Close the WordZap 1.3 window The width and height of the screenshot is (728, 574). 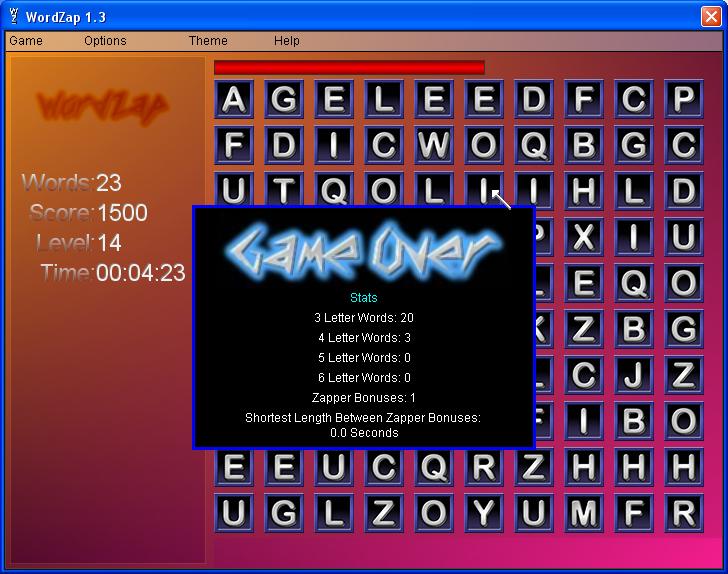click(711, 17)
